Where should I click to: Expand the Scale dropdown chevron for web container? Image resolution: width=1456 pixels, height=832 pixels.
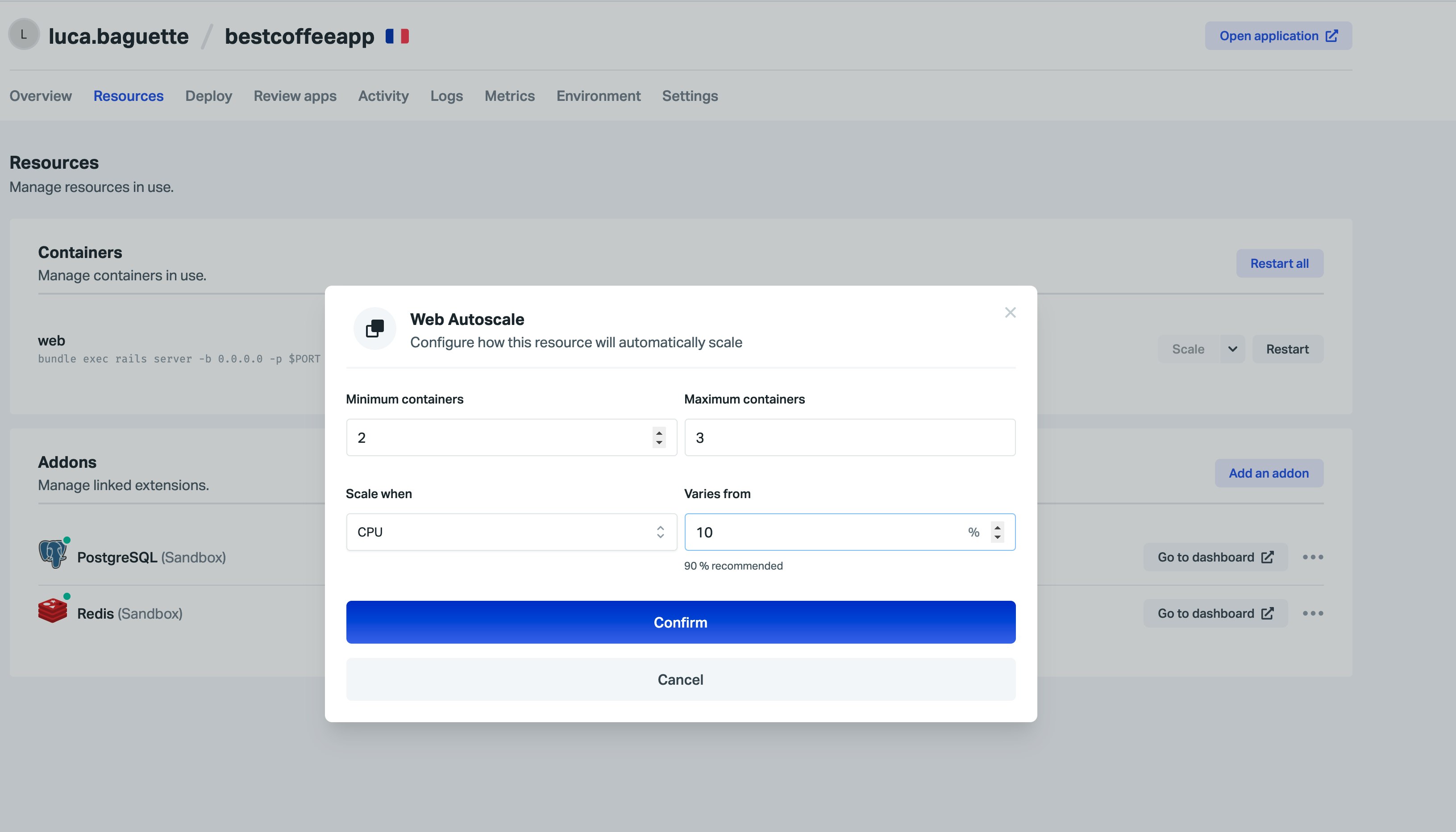(1232, 349)
